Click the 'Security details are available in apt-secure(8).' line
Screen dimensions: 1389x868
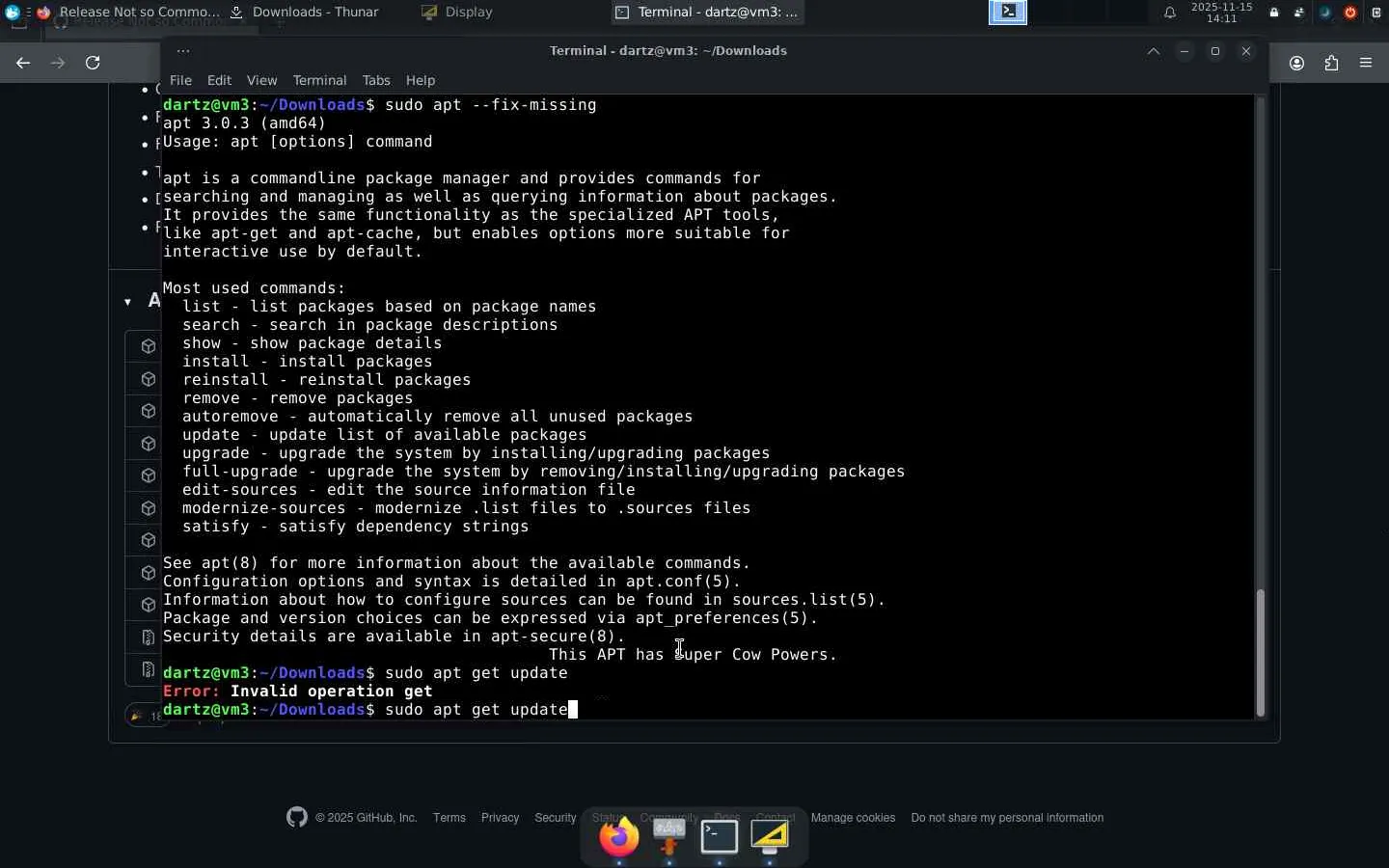[x=395, y=637]
